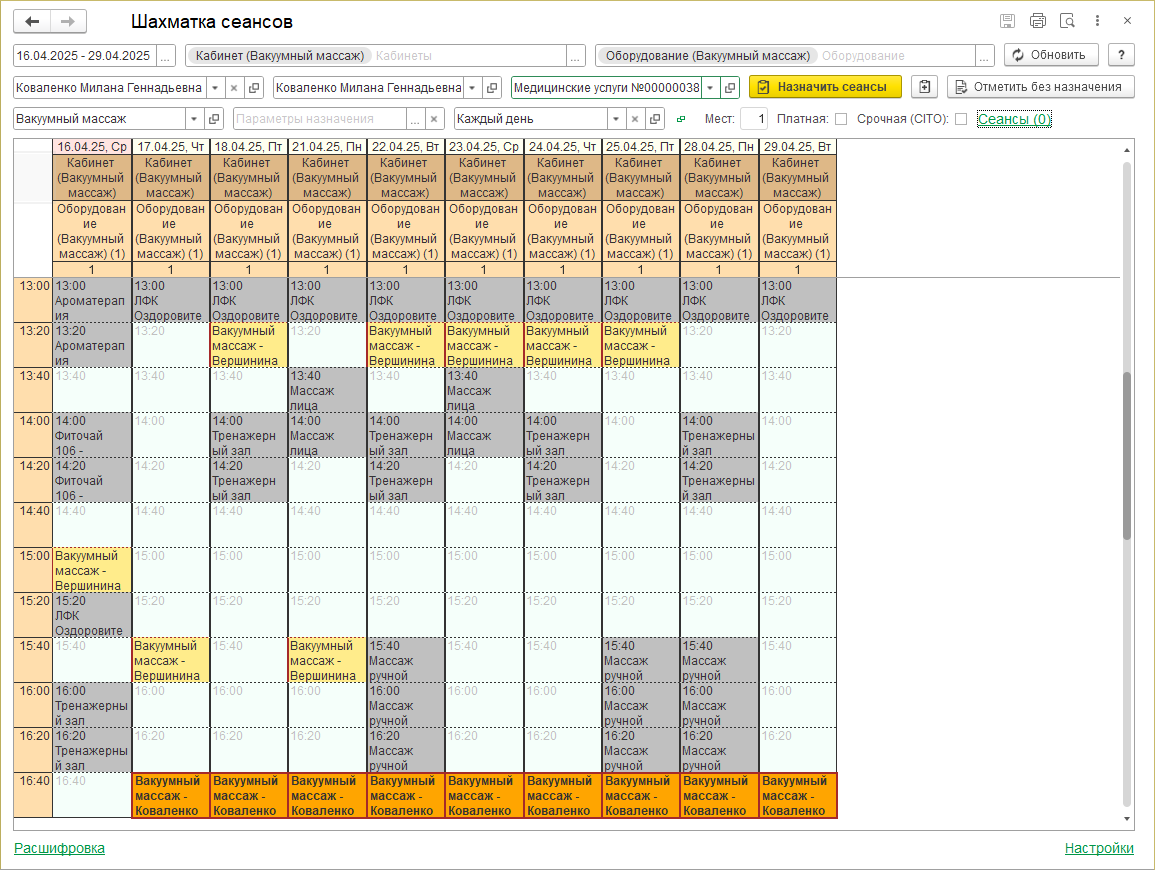Click the question mark help button
The image size is (1155, 870).
click(x=1121, y=55)
